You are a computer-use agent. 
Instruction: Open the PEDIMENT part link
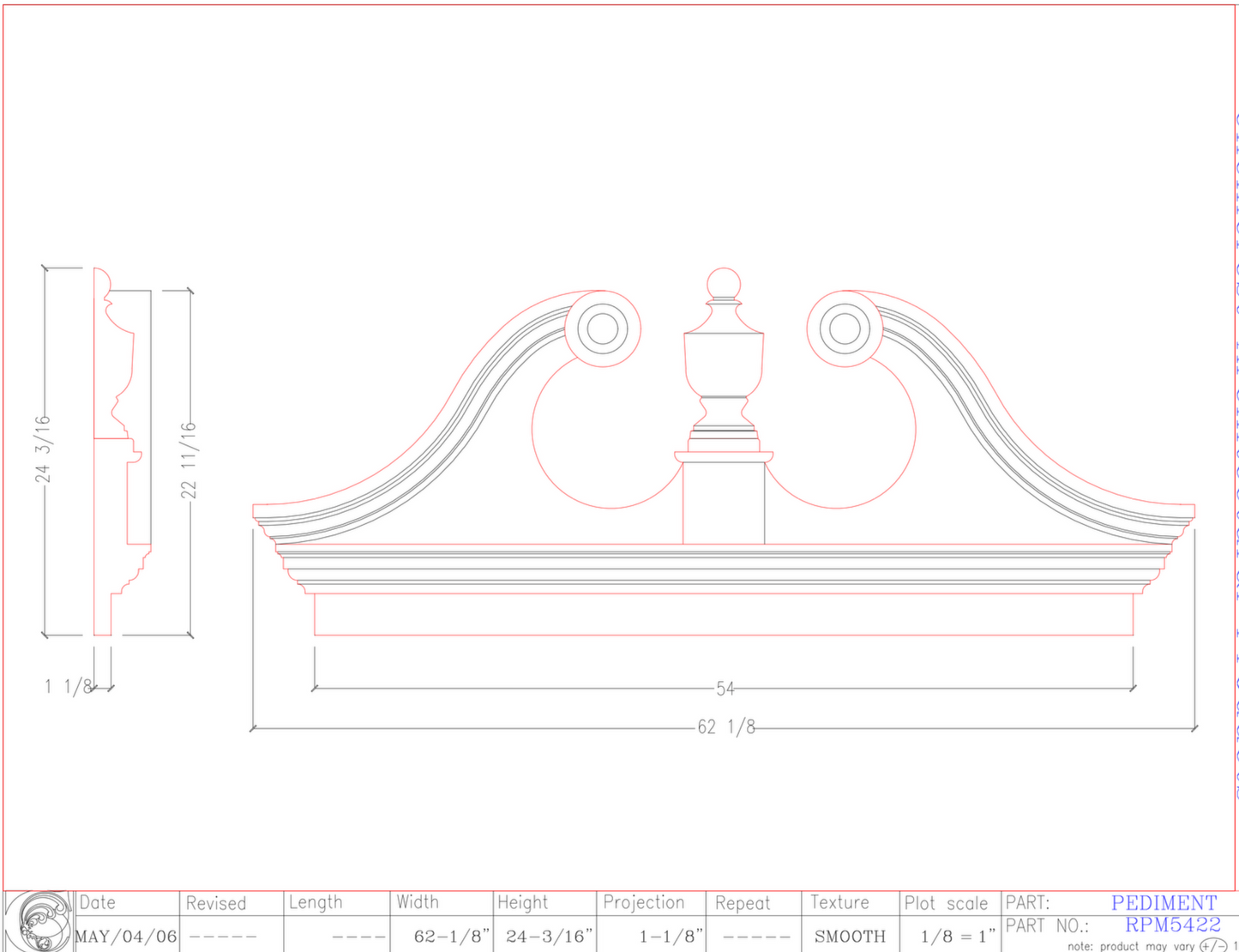[x=1165, y=902]
